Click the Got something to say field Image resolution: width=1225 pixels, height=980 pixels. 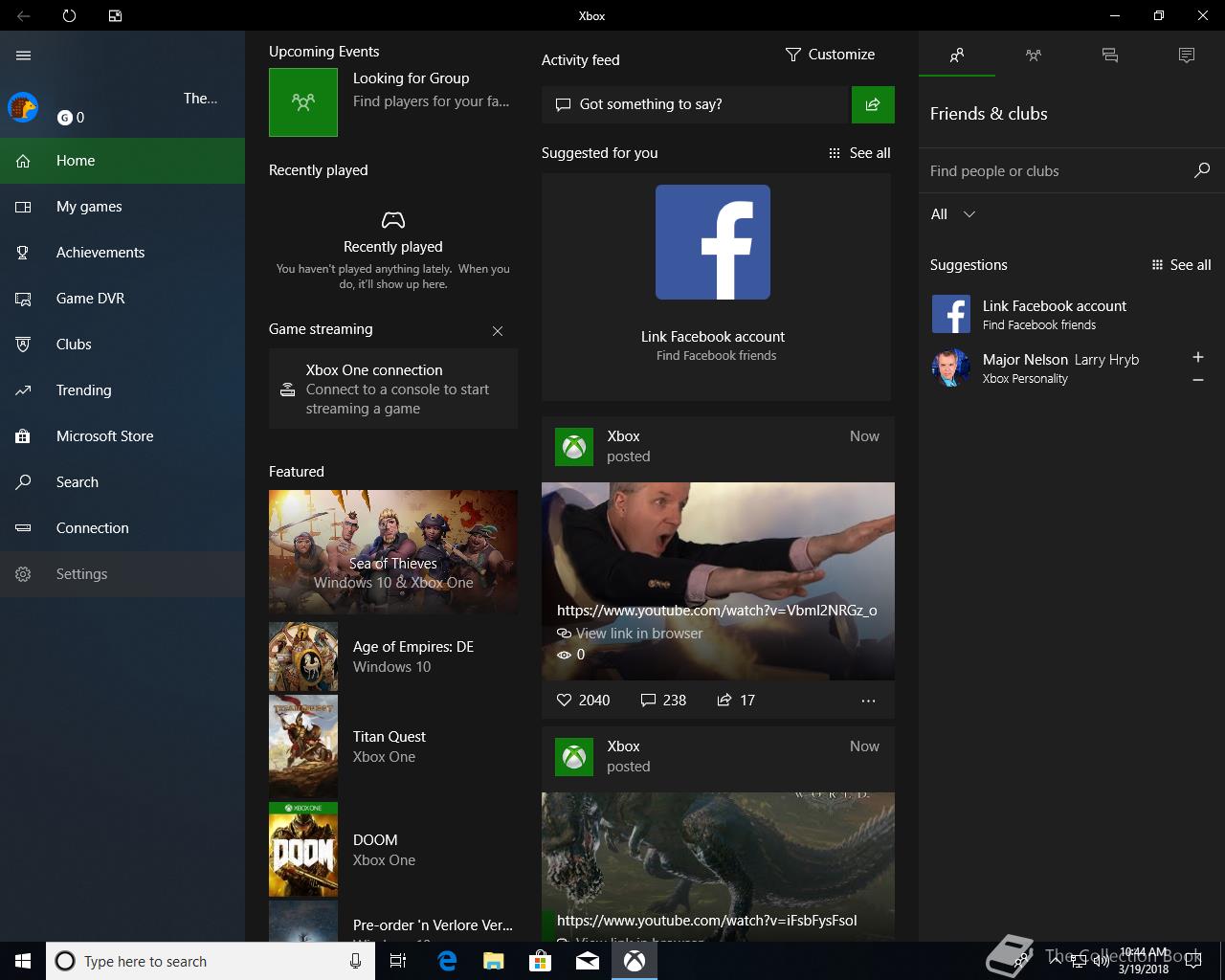click(696, 104)
